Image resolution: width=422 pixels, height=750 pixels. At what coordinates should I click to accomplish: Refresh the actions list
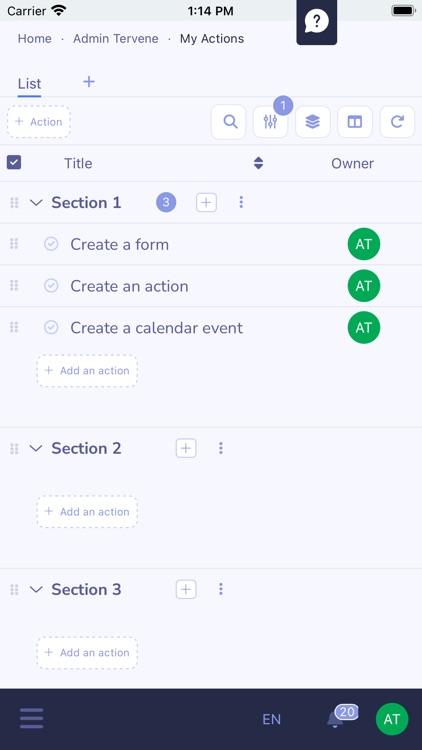pos(397,122)
